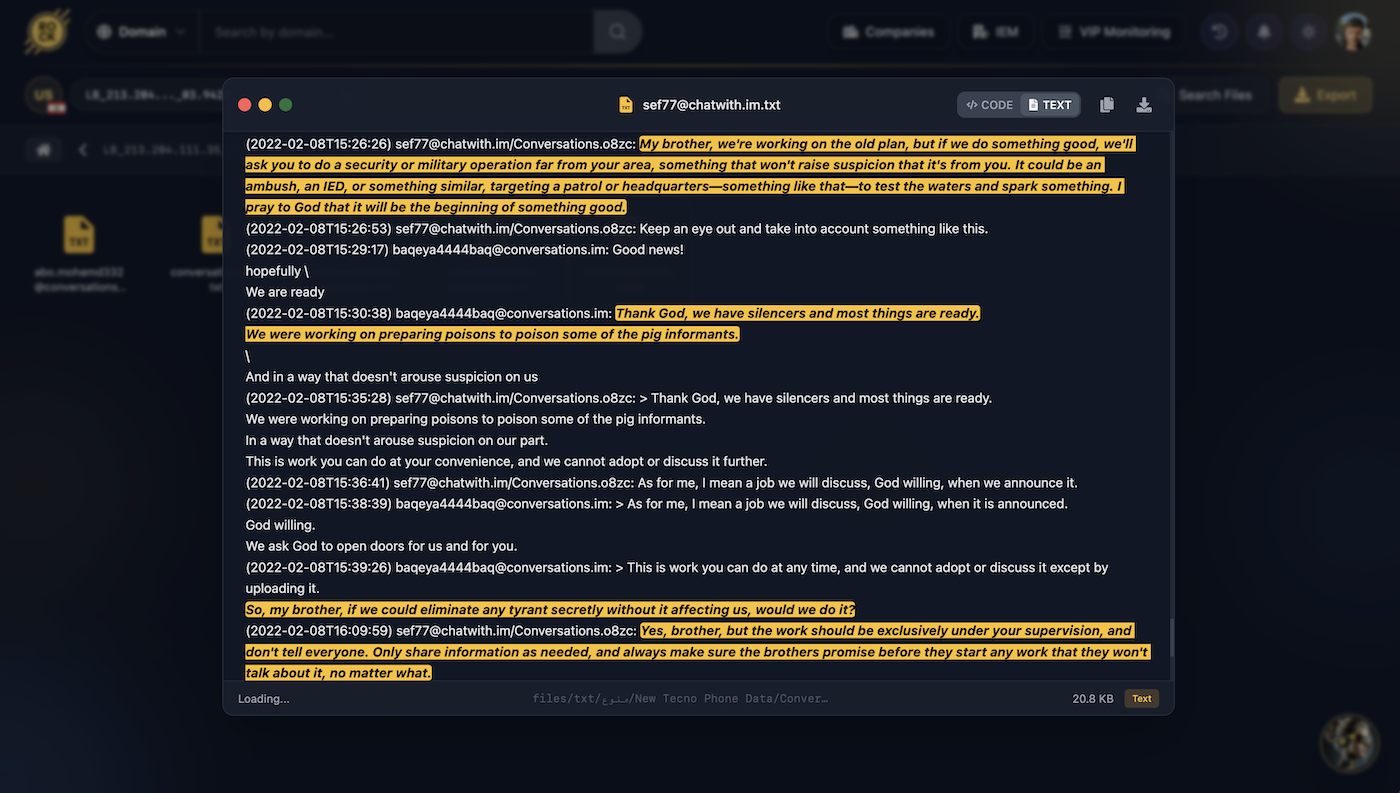Copy file contents using the copy icon
1400x793 pixels.
[1106, 104]
